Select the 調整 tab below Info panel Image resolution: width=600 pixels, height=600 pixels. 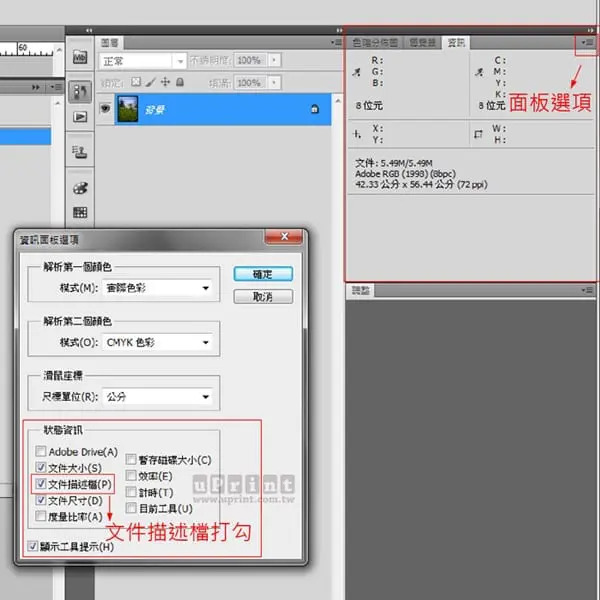click(x=360, y=290)
